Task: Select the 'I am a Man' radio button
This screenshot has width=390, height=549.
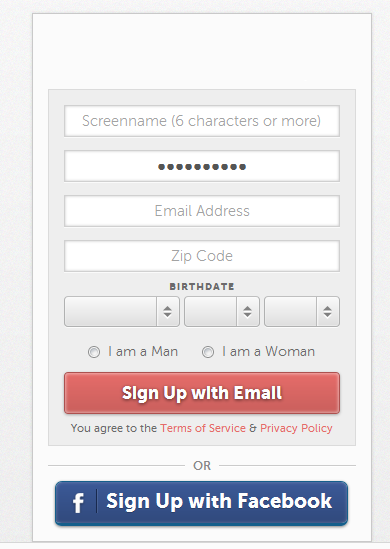Action: coord(94,352)
